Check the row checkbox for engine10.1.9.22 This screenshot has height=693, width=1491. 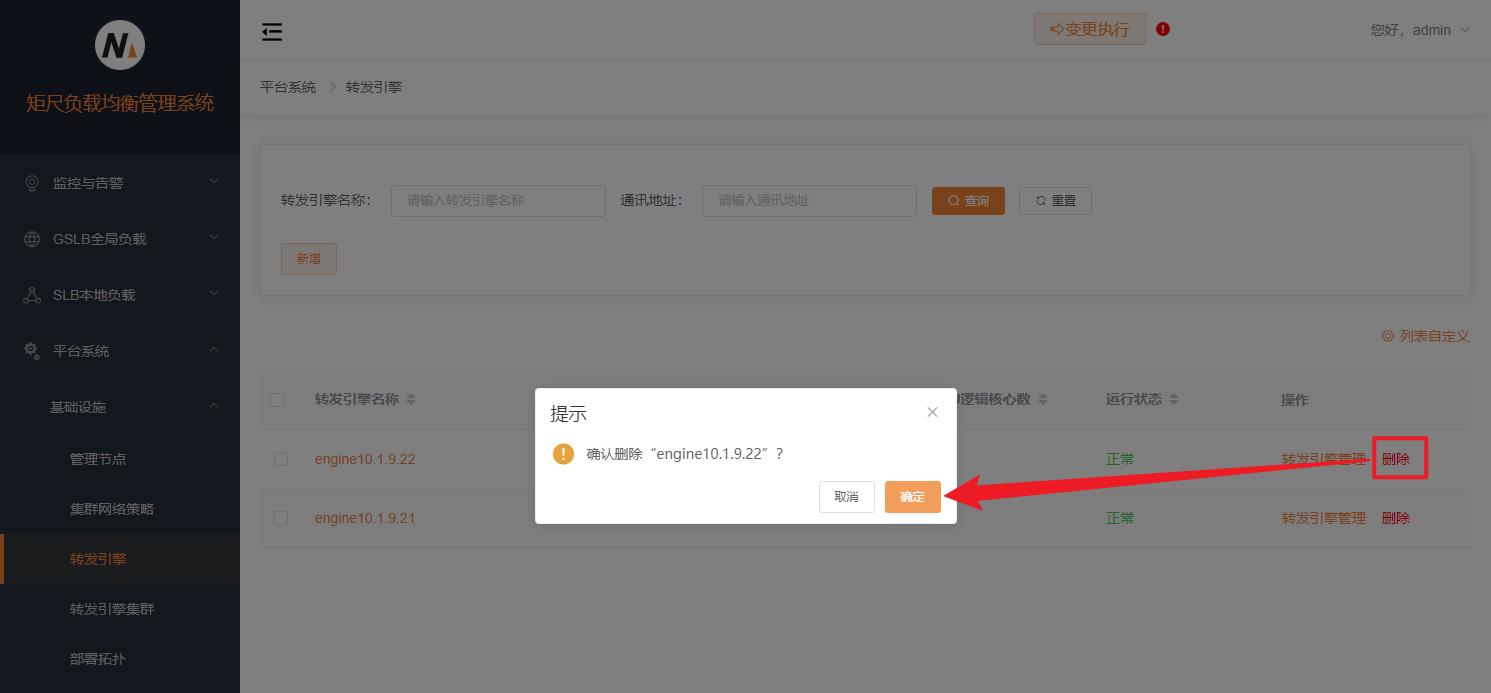tap(277, 458)
